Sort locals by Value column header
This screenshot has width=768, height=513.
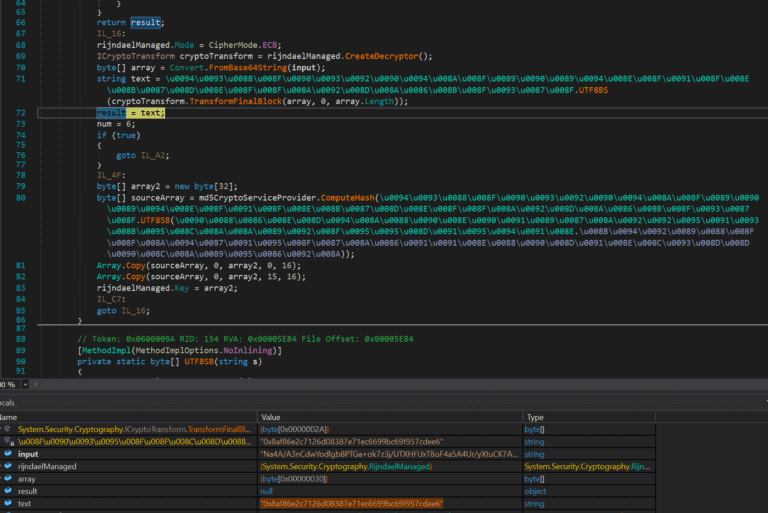pyautogui.click(x=390, y=417)
